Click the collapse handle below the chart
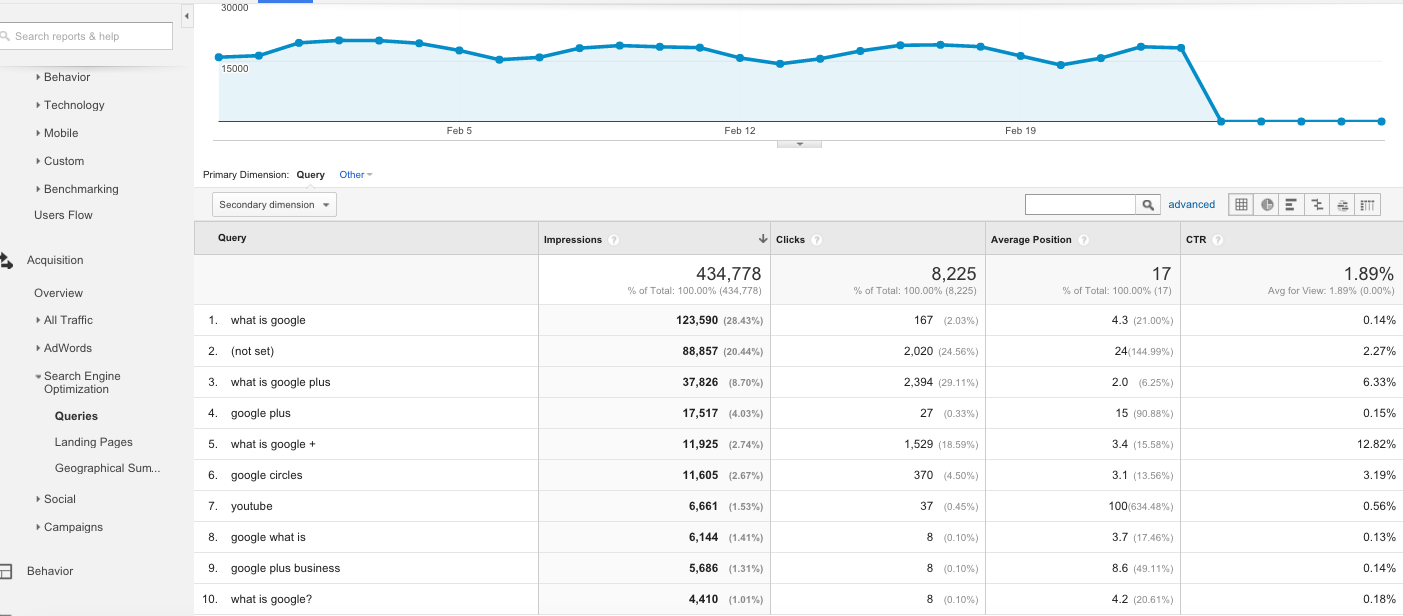1403x616 pixels. (x=799, y=144)
